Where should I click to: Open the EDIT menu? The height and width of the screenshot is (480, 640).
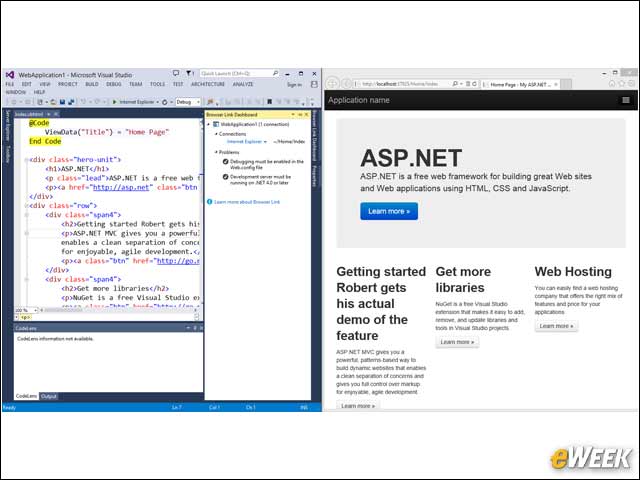click(x=27, y=84)
